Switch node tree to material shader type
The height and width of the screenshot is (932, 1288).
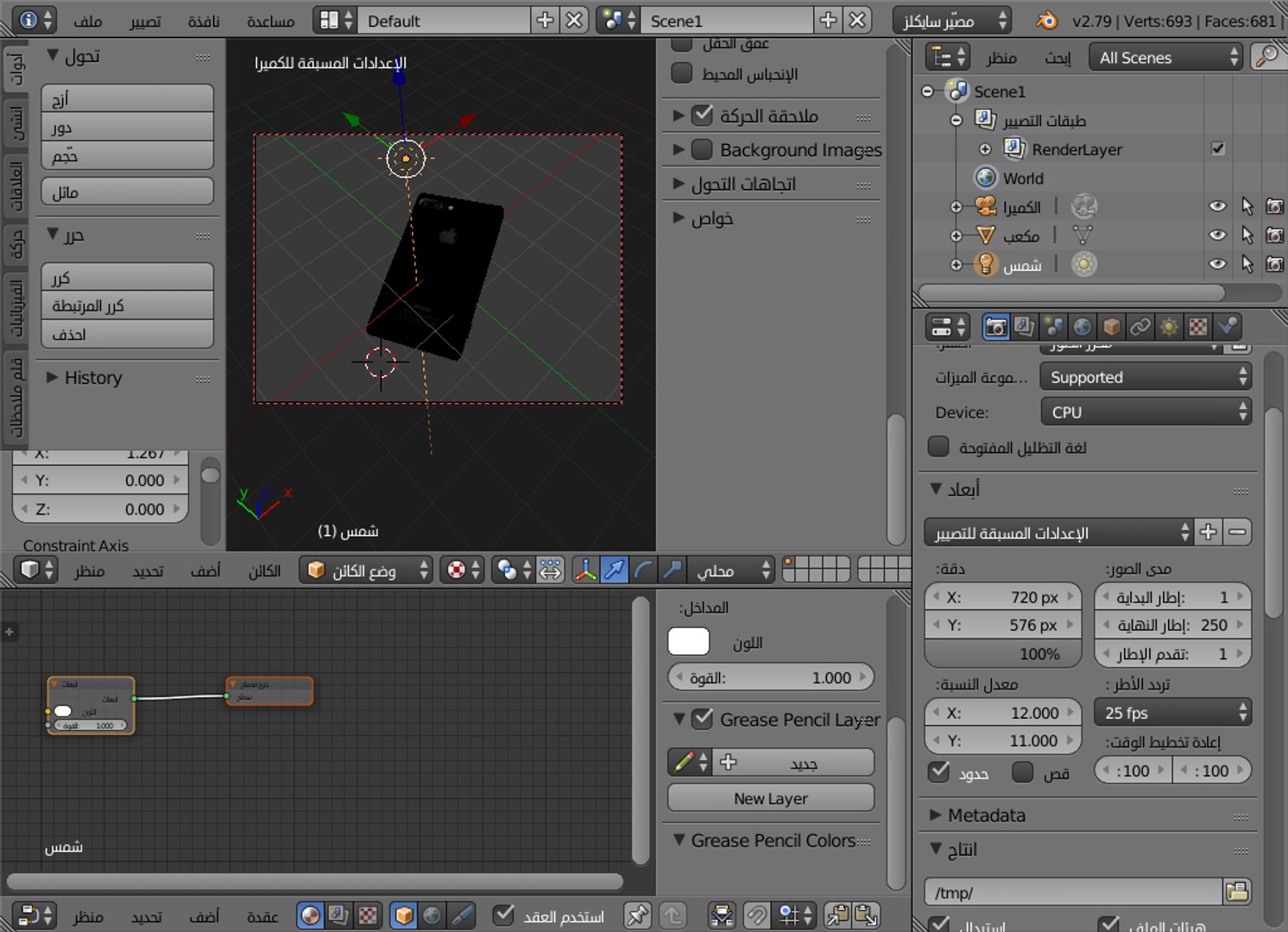pyautogui.click(x=311, y=915)
